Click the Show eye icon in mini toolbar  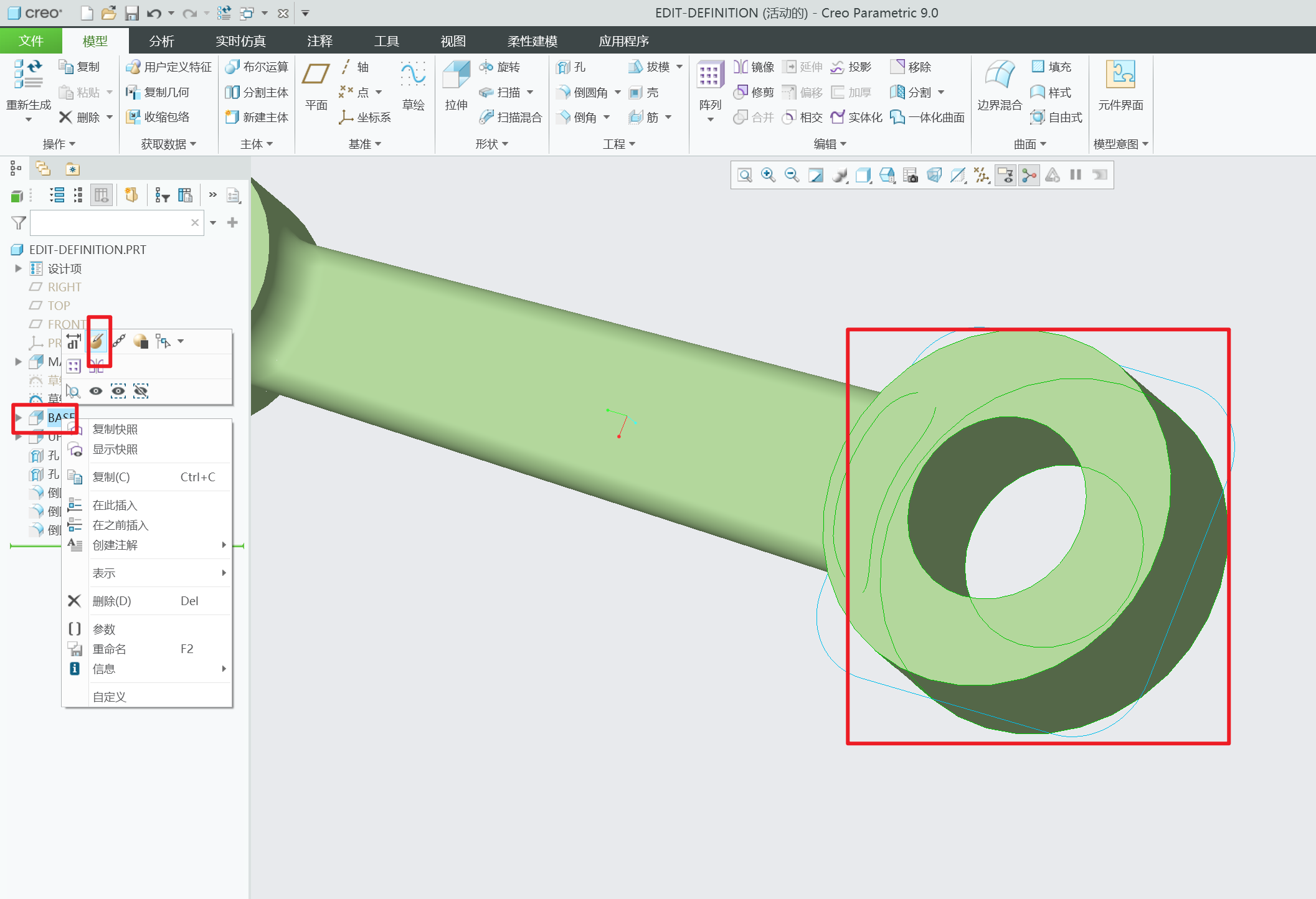[x=96, y=391]
